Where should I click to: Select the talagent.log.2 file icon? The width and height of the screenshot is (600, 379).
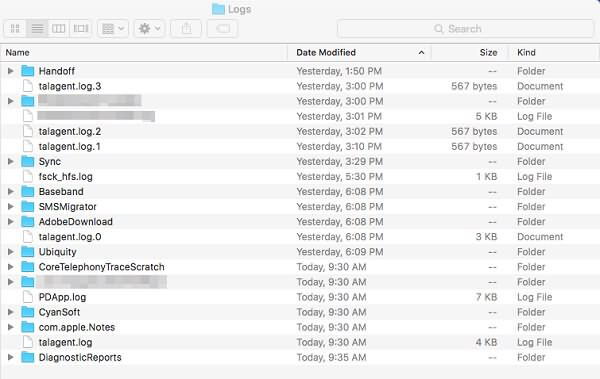click(28, 131)
